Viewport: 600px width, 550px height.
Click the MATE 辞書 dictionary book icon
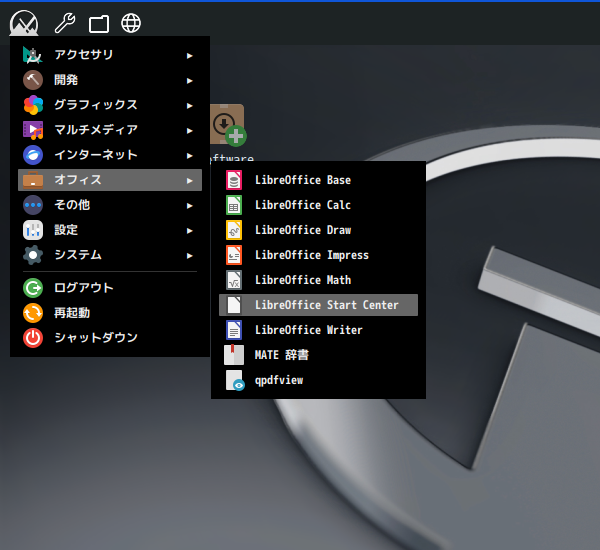(234, 355)
